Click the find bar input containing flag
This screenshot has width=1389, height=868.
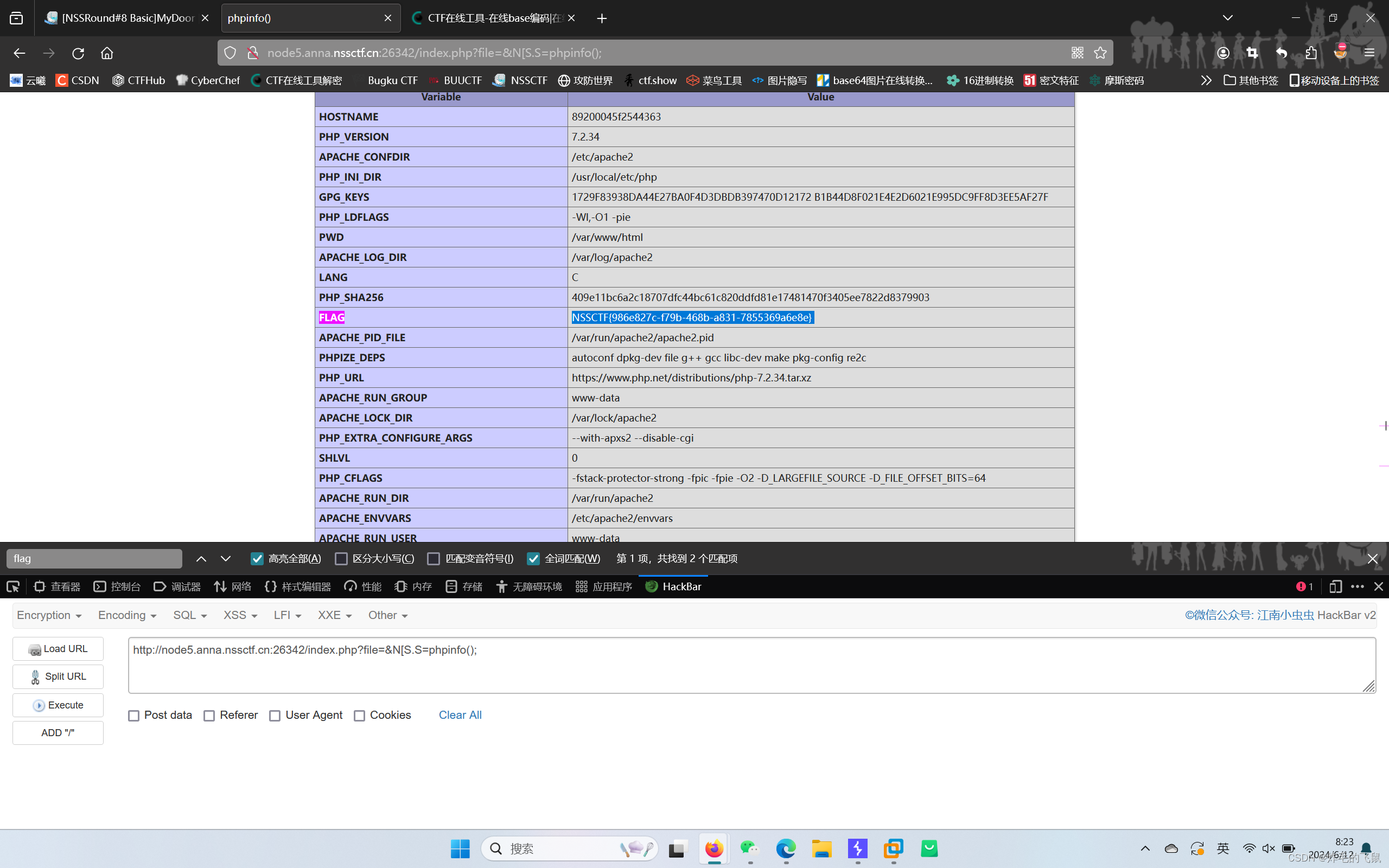[x=94, y=559]
